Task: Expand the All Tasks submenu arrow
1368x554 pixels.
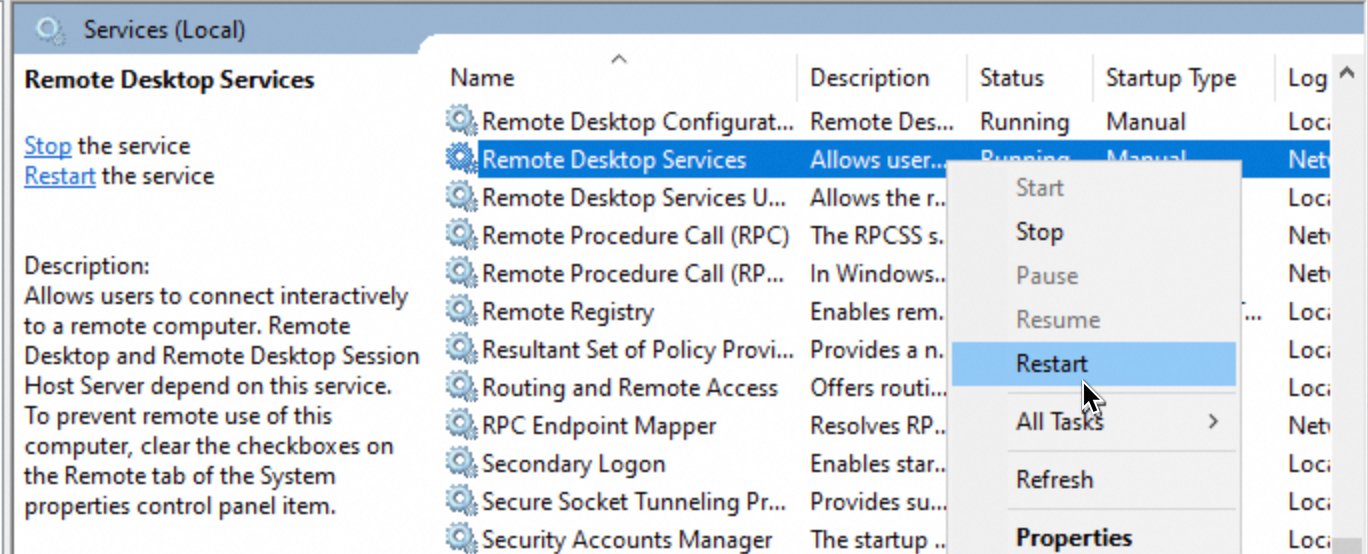Action: (x=1213, y=422)
